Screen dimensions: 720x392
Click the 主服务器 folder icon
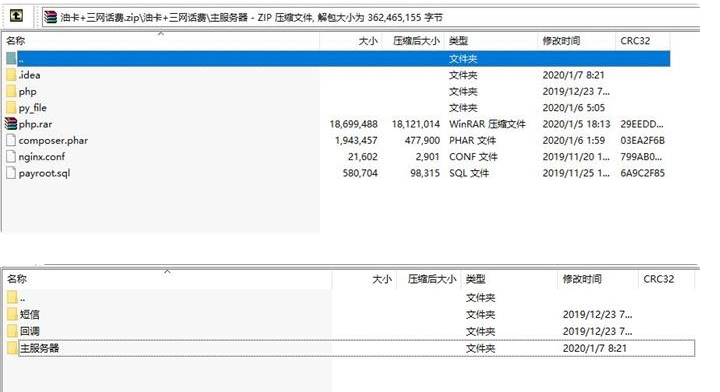click(12, 348)
